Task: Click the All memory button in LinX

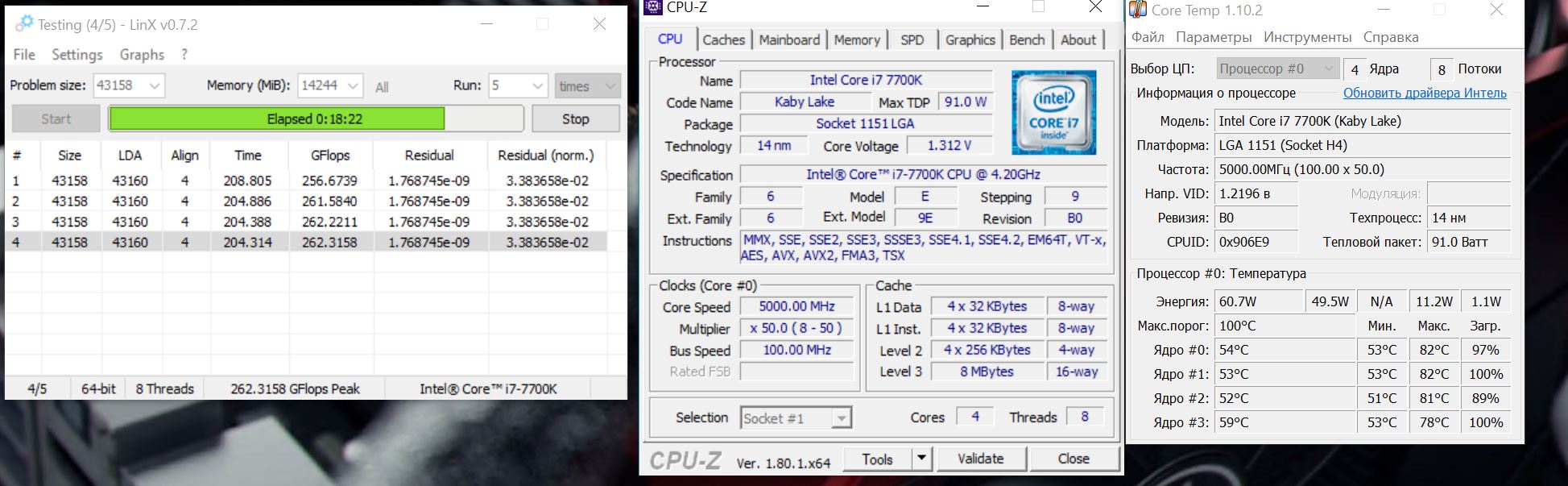Action: [x=382, y=86]
